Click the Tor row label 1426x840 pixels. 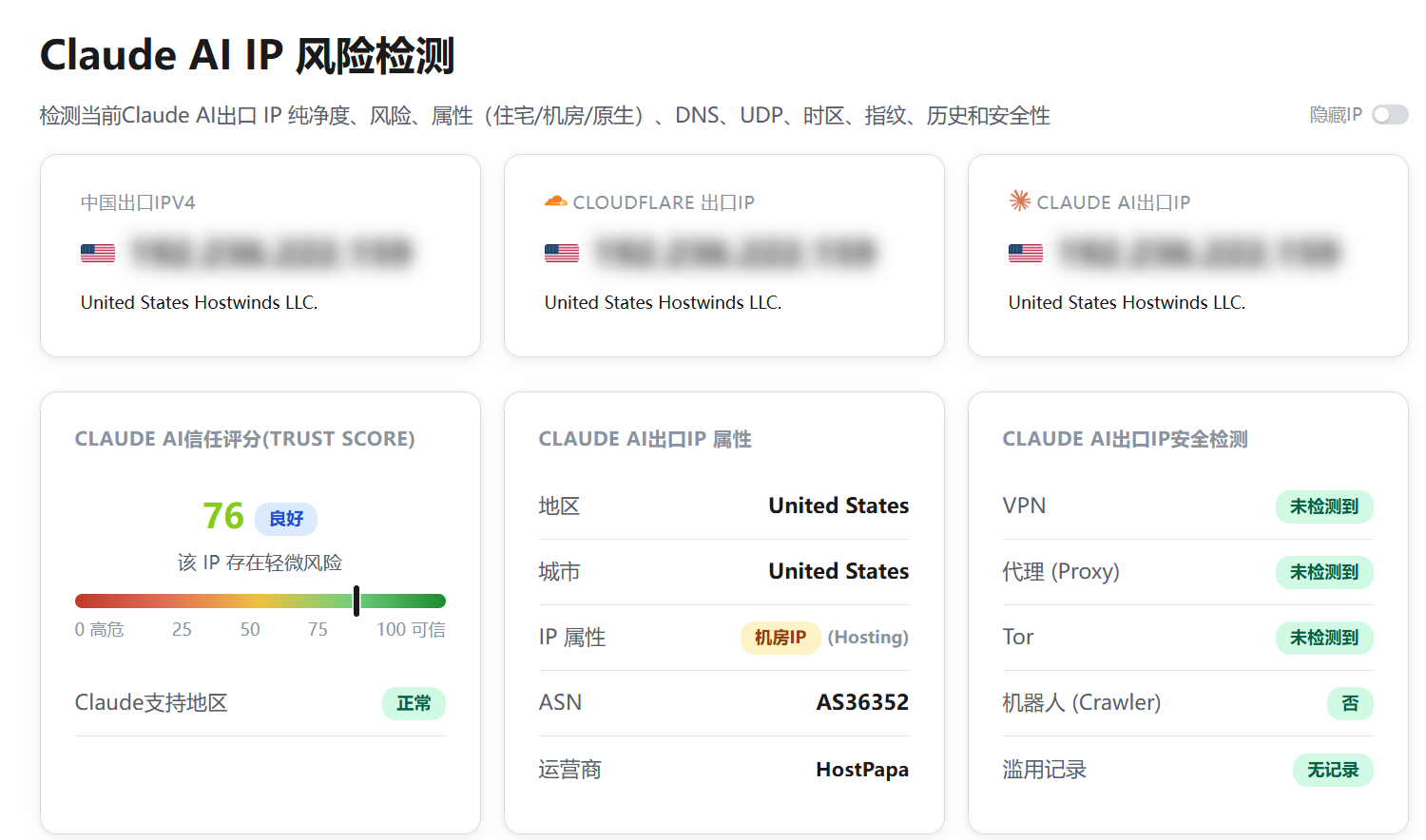pyautogui.click(x=1018, y=637)
